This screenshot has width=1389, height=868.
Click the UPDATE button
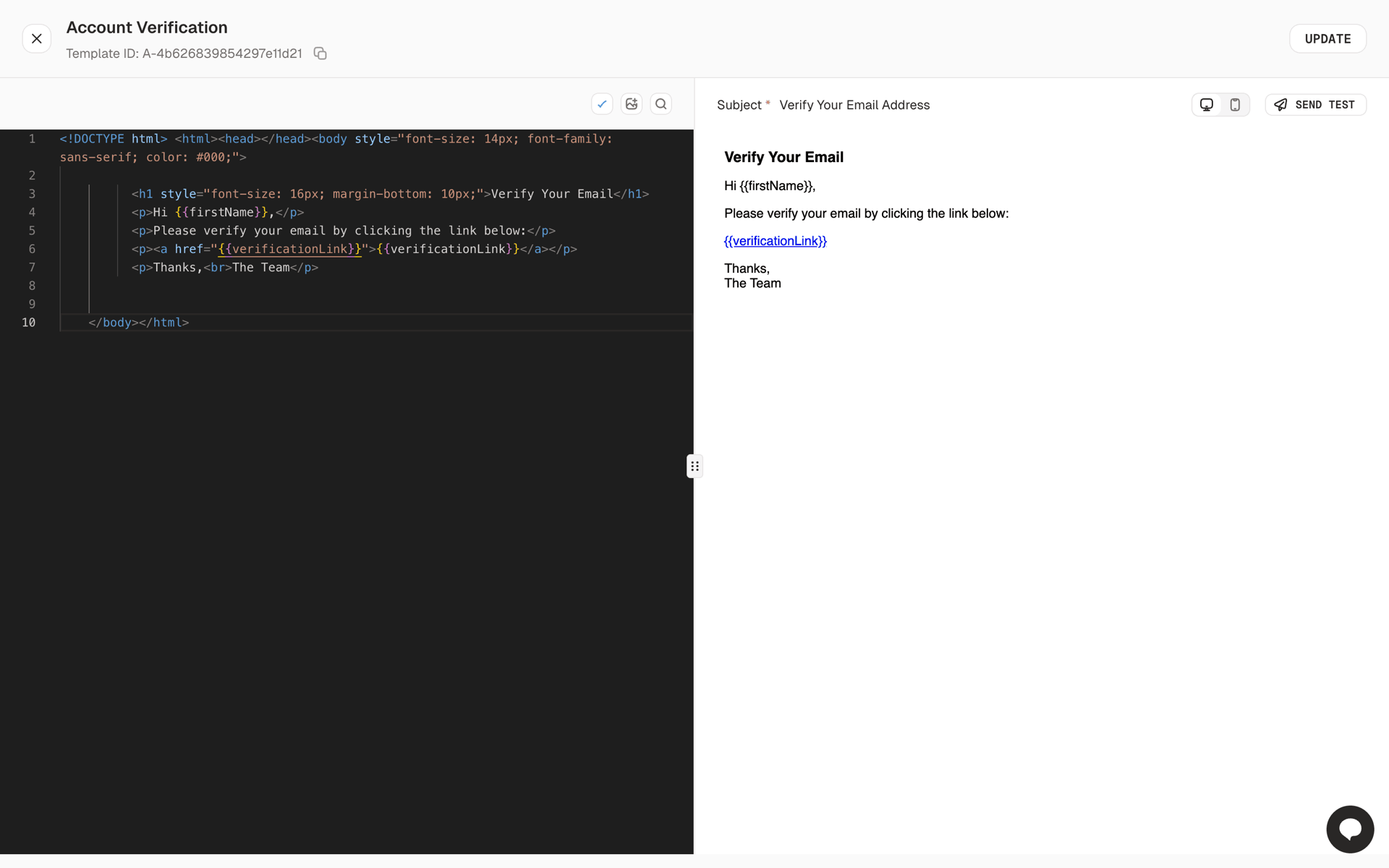pos(1328,38)
